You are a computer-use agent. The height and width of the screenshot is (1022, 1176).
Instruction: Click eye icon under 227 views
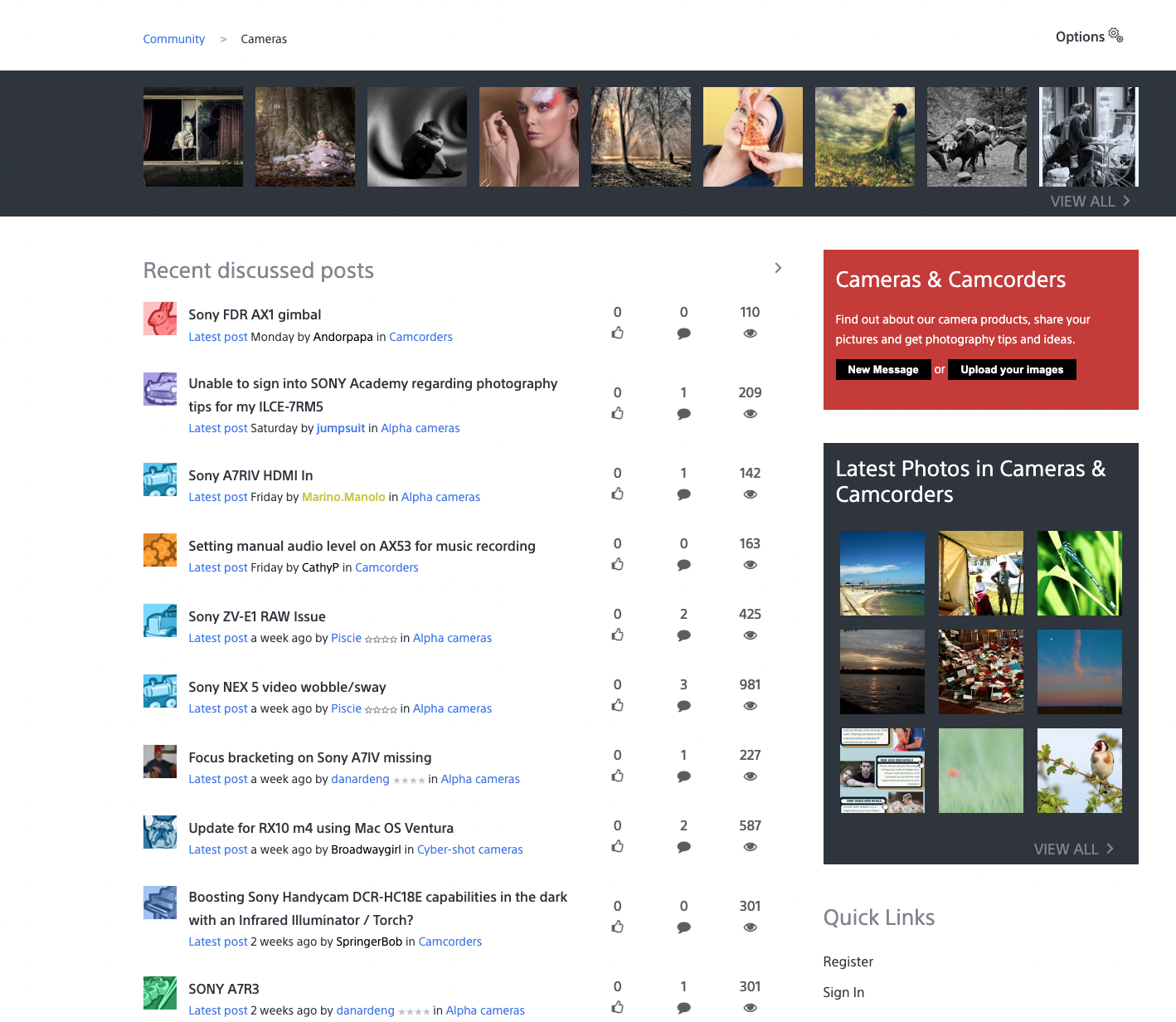coord(751,776)
